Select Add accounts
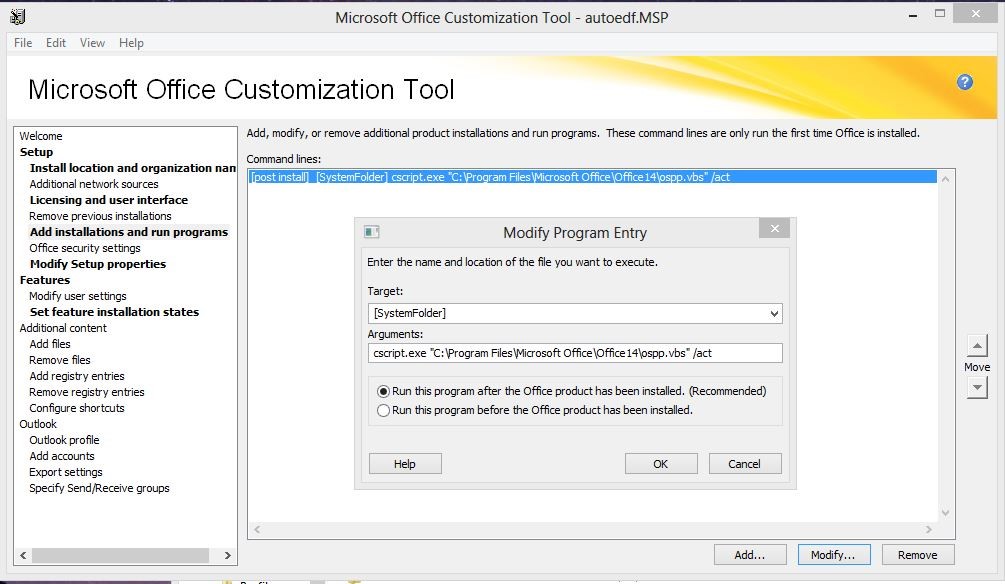This screenshot has height=584, width=1005. point(62,456)
